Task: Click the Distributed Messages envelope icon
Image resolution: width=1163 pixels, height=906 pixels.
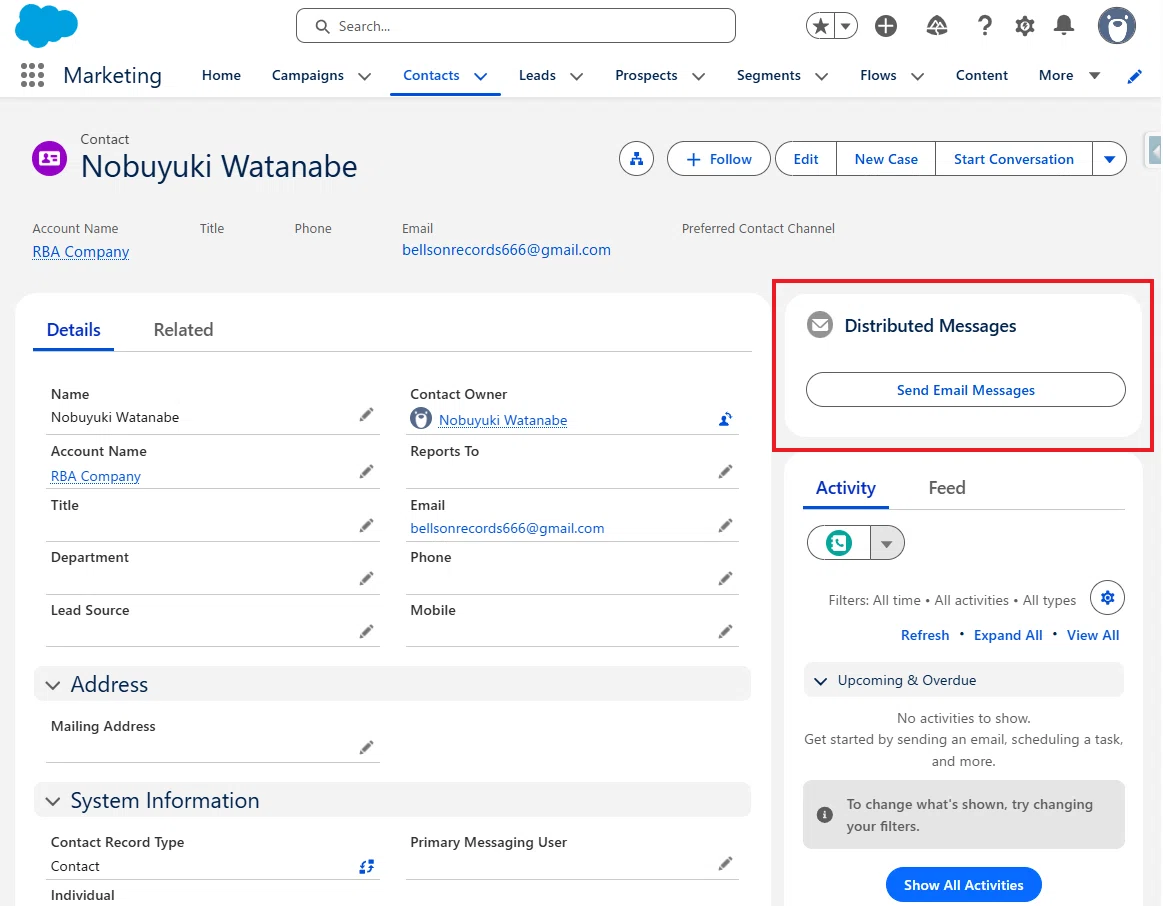Action: click(820, 325)
